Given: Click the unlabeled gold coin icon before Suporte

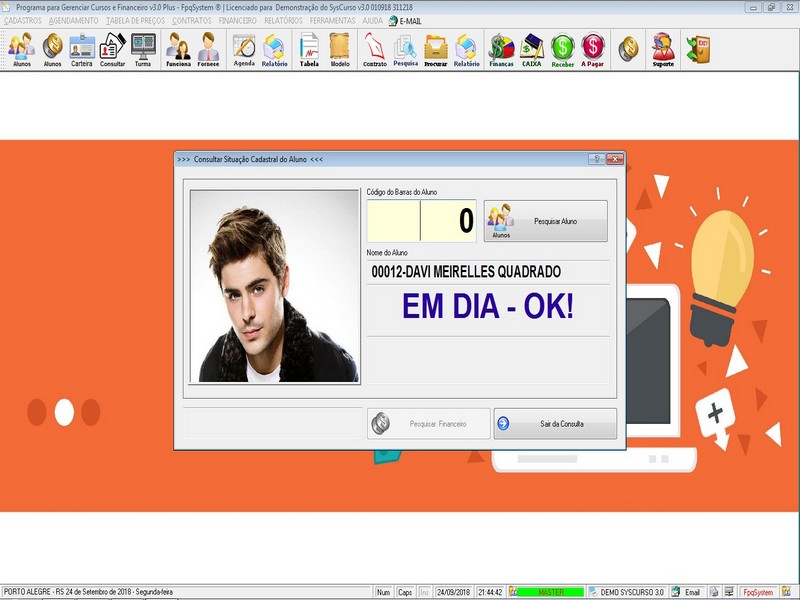Looking at the screenshot, I should tap(628, 49).
